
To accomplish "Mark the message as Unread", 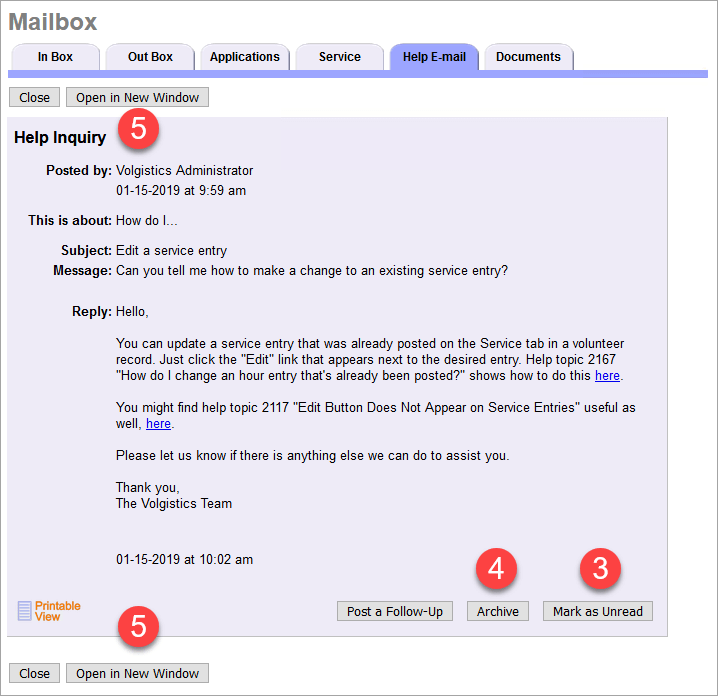I will pyautogui.click(x=598, y=611).
